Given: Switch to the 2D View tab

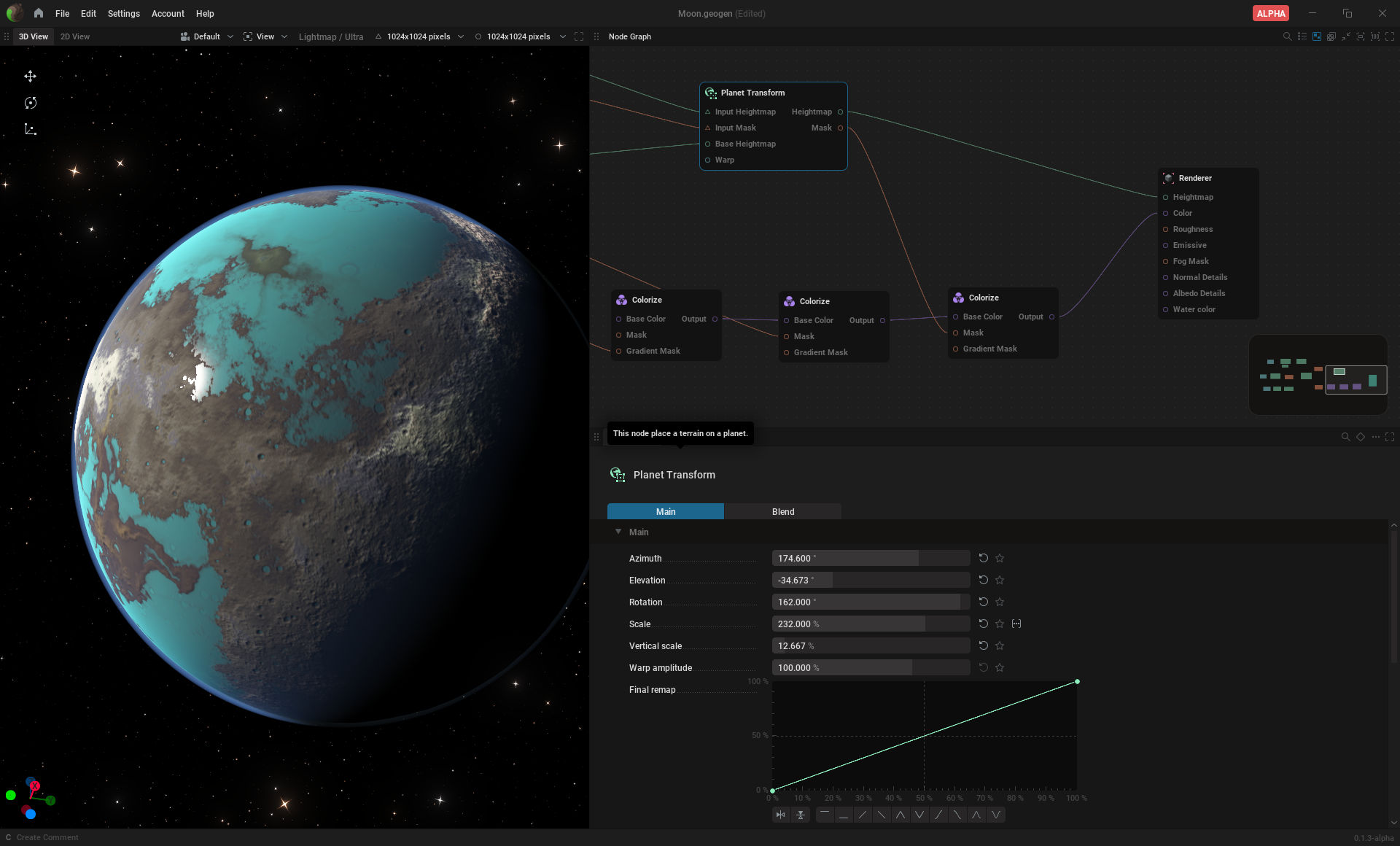Looking at the screenshot, I should (x=75, y=36).
